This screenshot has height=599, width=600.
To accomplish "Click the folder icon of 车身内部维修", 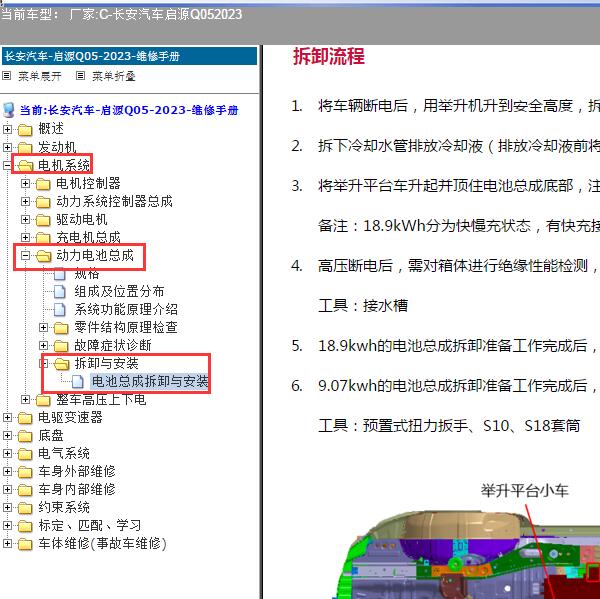I will [25, 490].
